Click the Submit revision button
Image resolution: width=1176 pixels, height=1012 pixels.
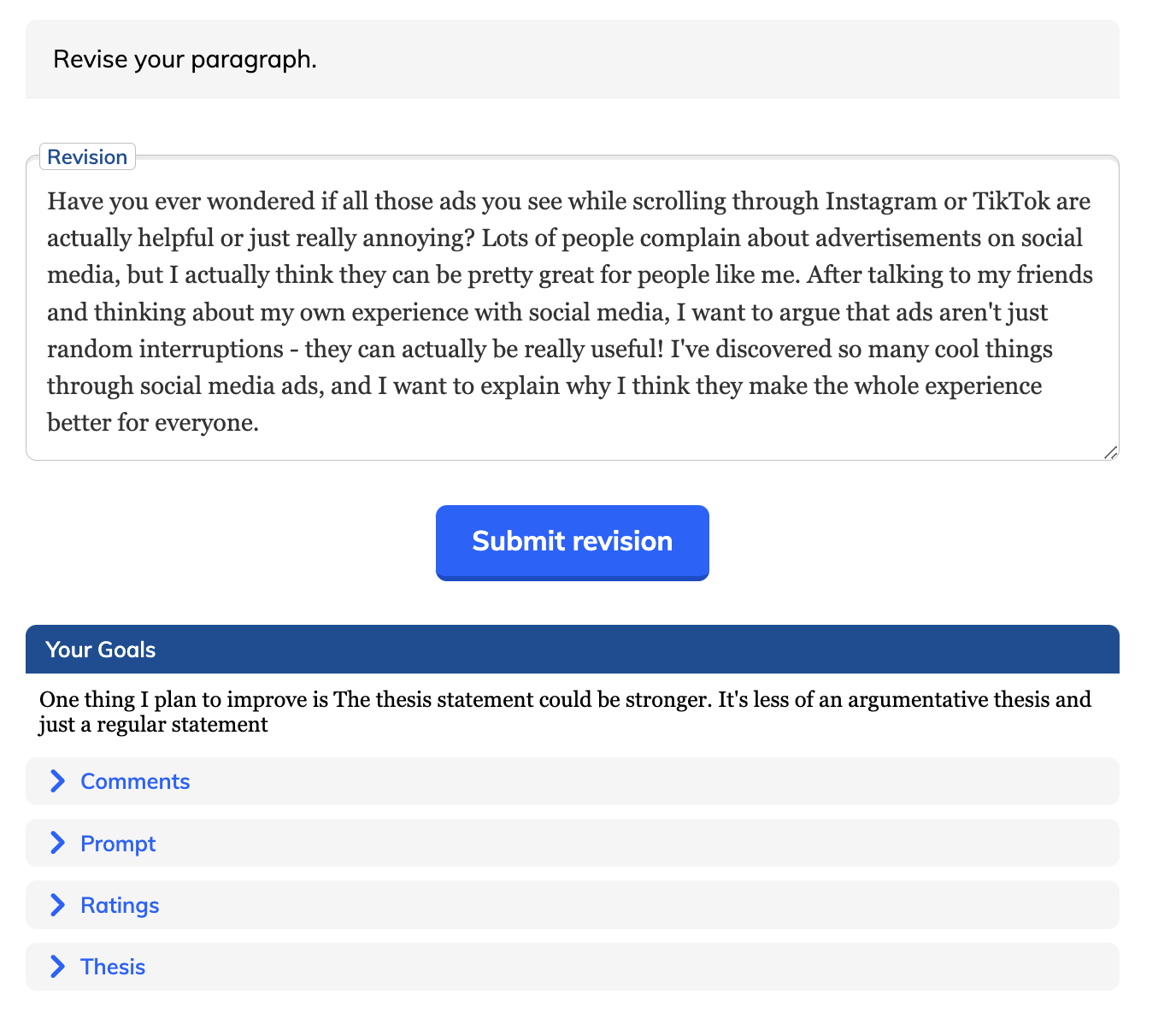click(572, 542)
